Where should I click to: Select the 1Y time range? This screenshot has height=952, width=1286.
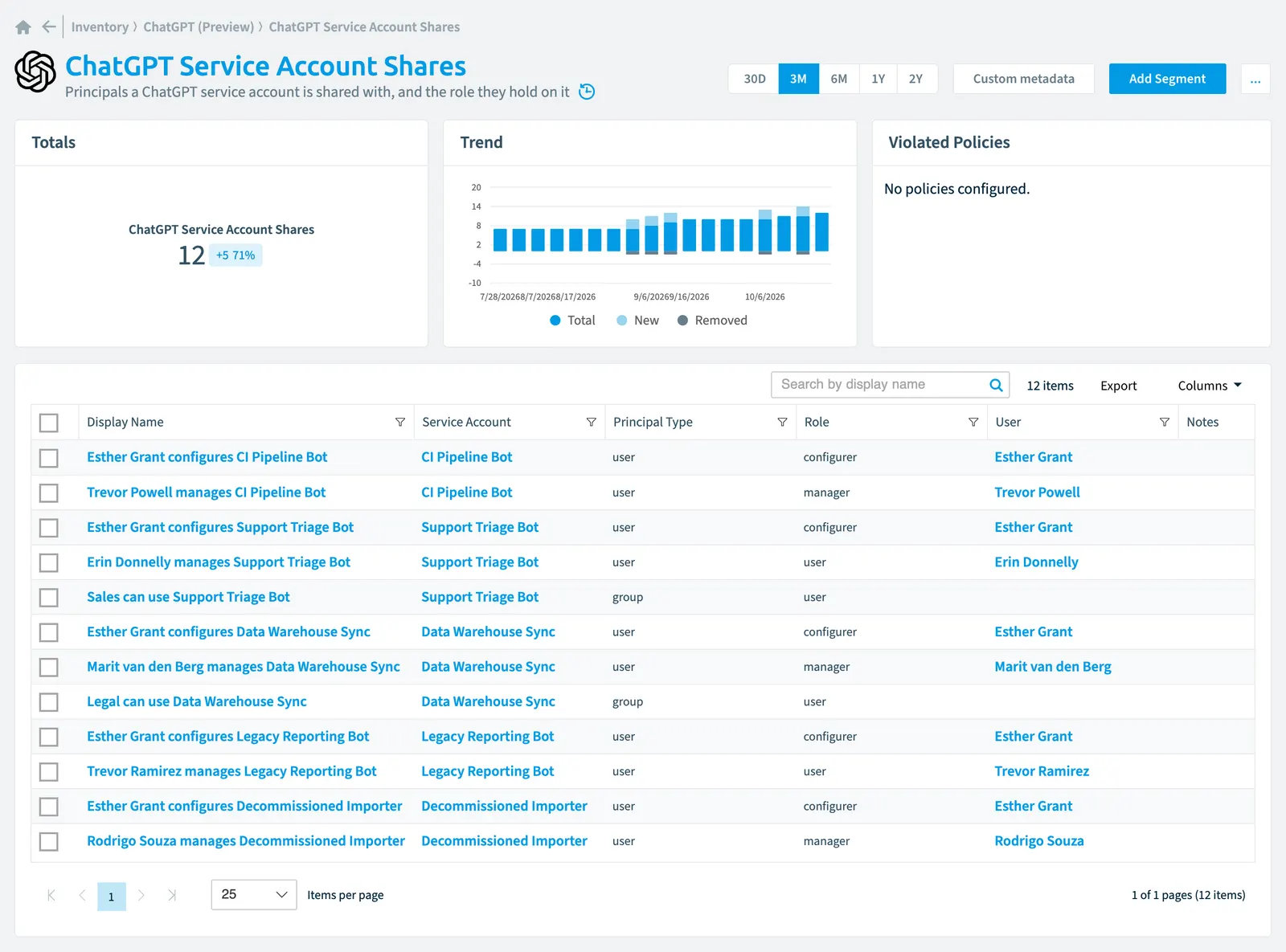(878, 79)
